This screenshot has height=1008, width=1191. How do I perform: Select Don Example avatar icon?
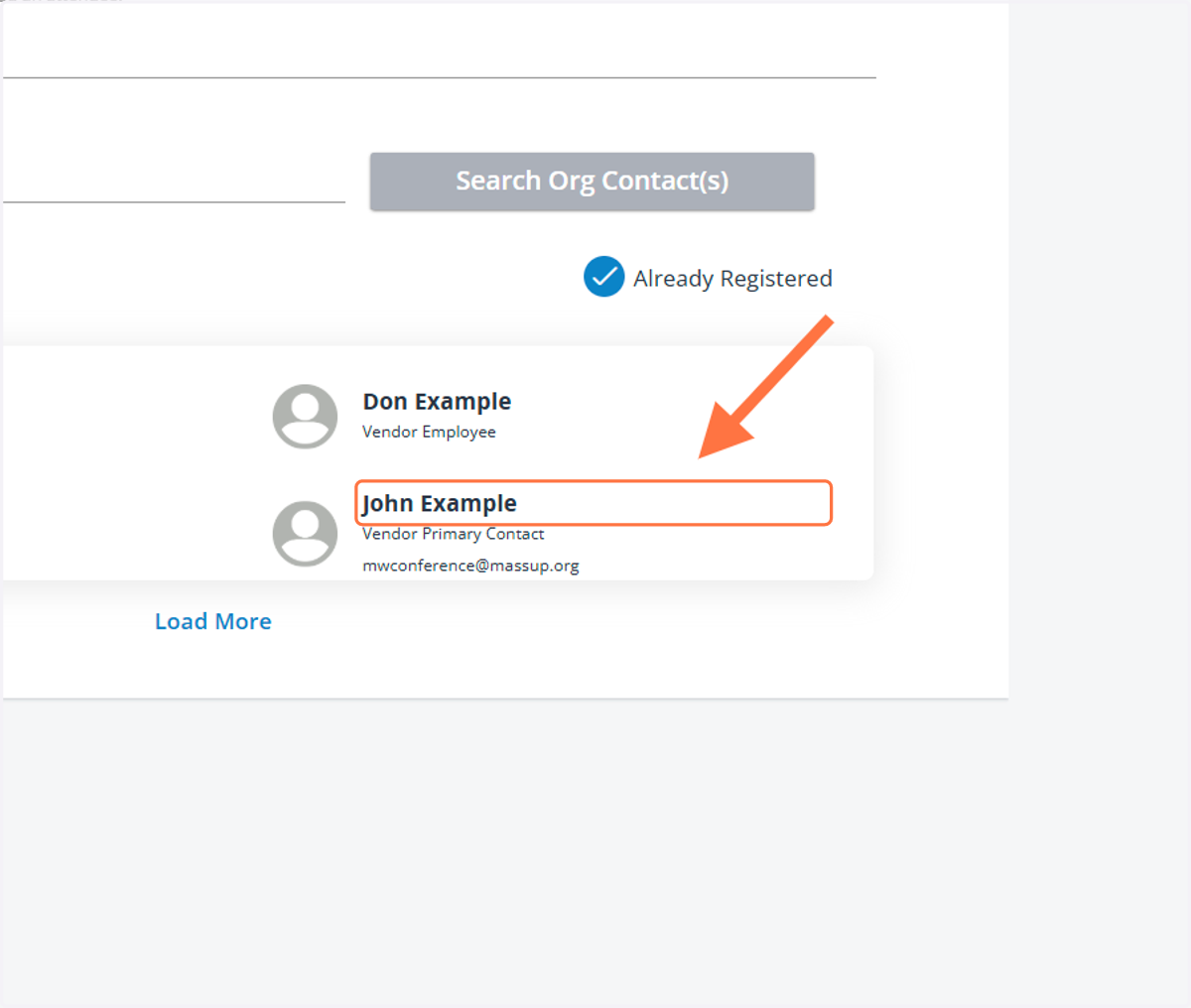305,417
